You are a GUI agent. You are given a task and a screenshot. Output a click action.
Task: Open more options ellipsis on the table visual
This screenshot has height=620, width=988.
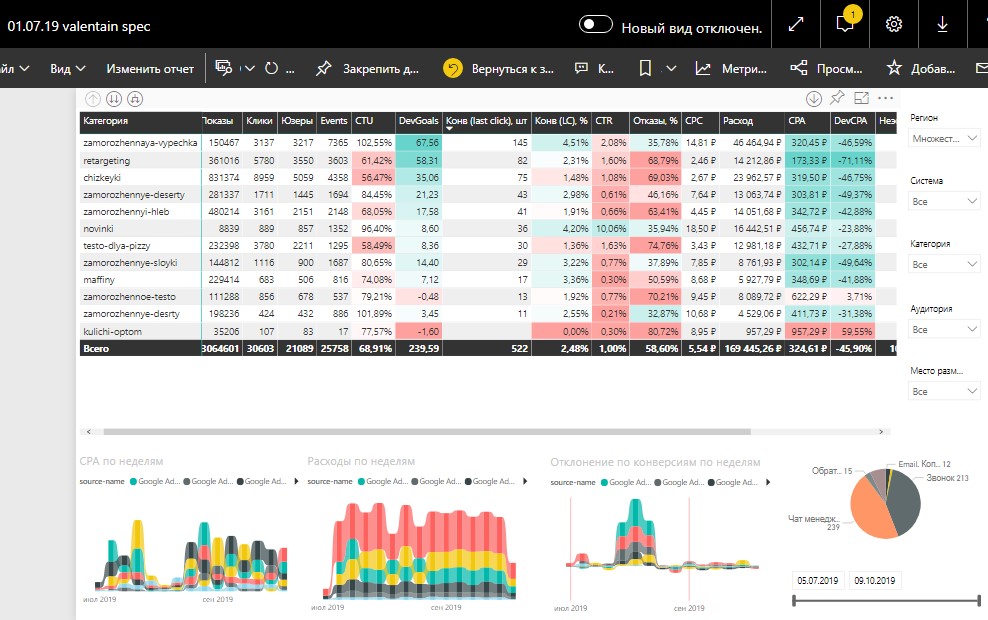click(885, 98)
